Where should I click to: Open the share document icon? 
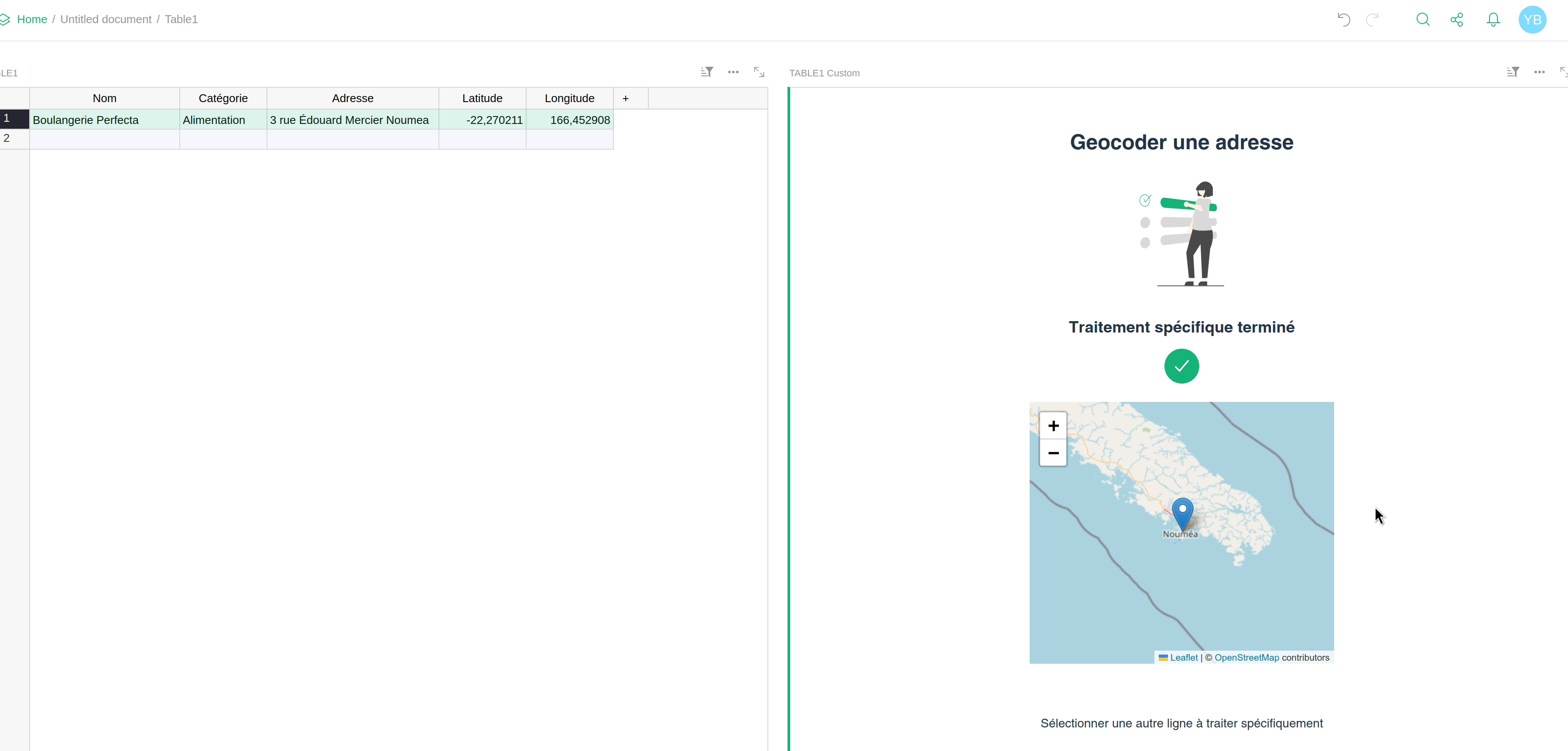(x=1457, y=20)
